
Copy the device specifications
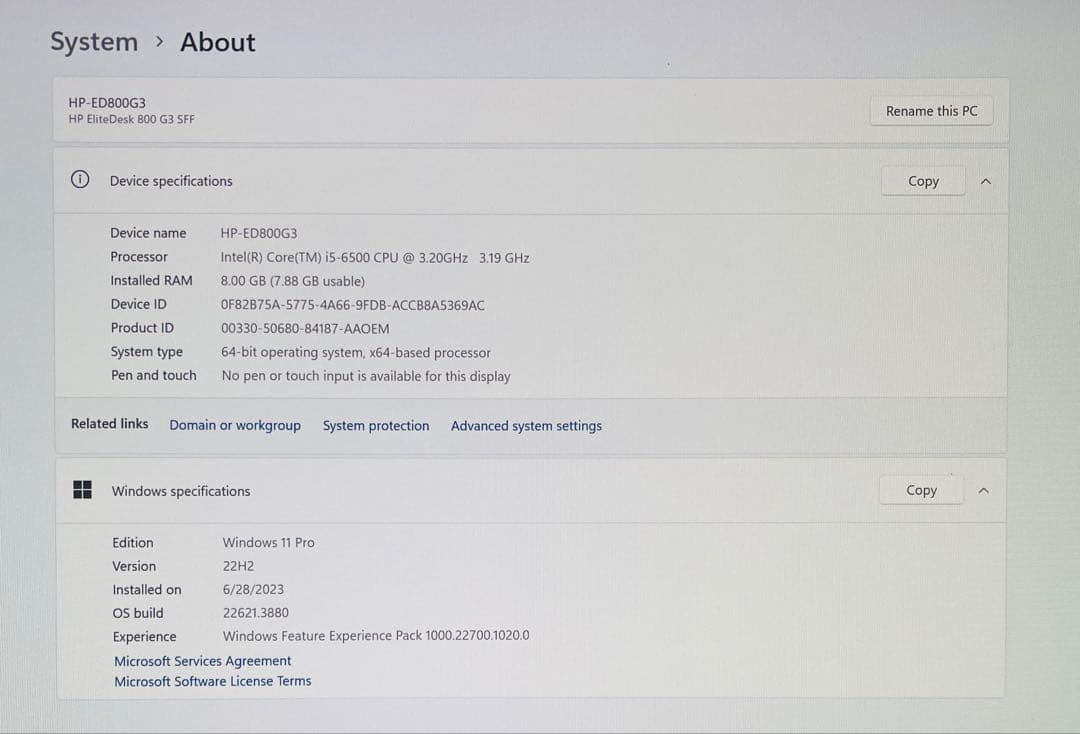click(x=922, y=181)
